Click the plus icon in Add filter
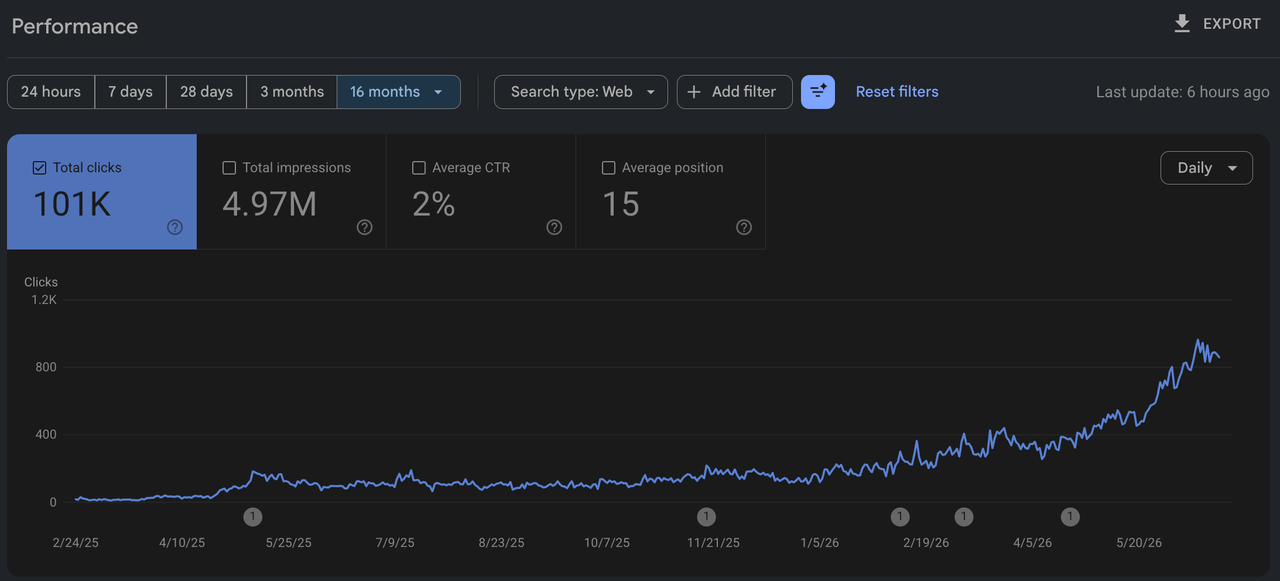Image resolution: width=1280 pixels, height=581 pixels. tap(694, 92)
